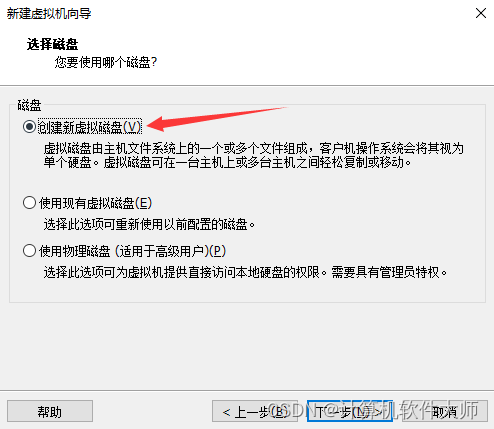
Task: Click the administrator privileges description text
Action: [x=245, y=272]
